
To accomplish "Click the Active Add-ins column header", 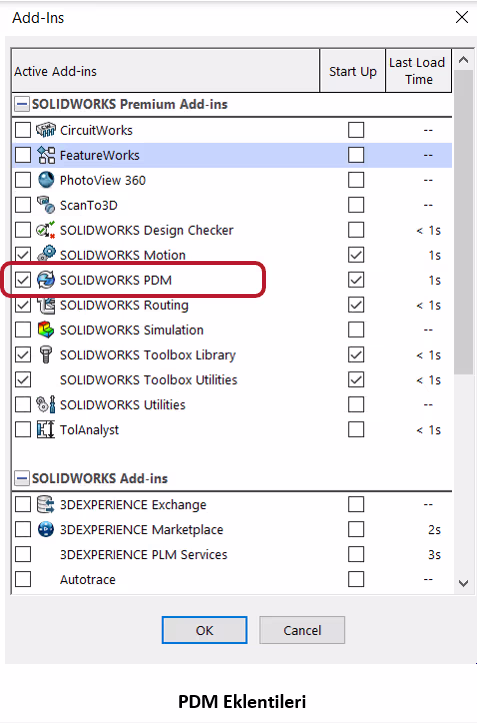I will 166,71.
